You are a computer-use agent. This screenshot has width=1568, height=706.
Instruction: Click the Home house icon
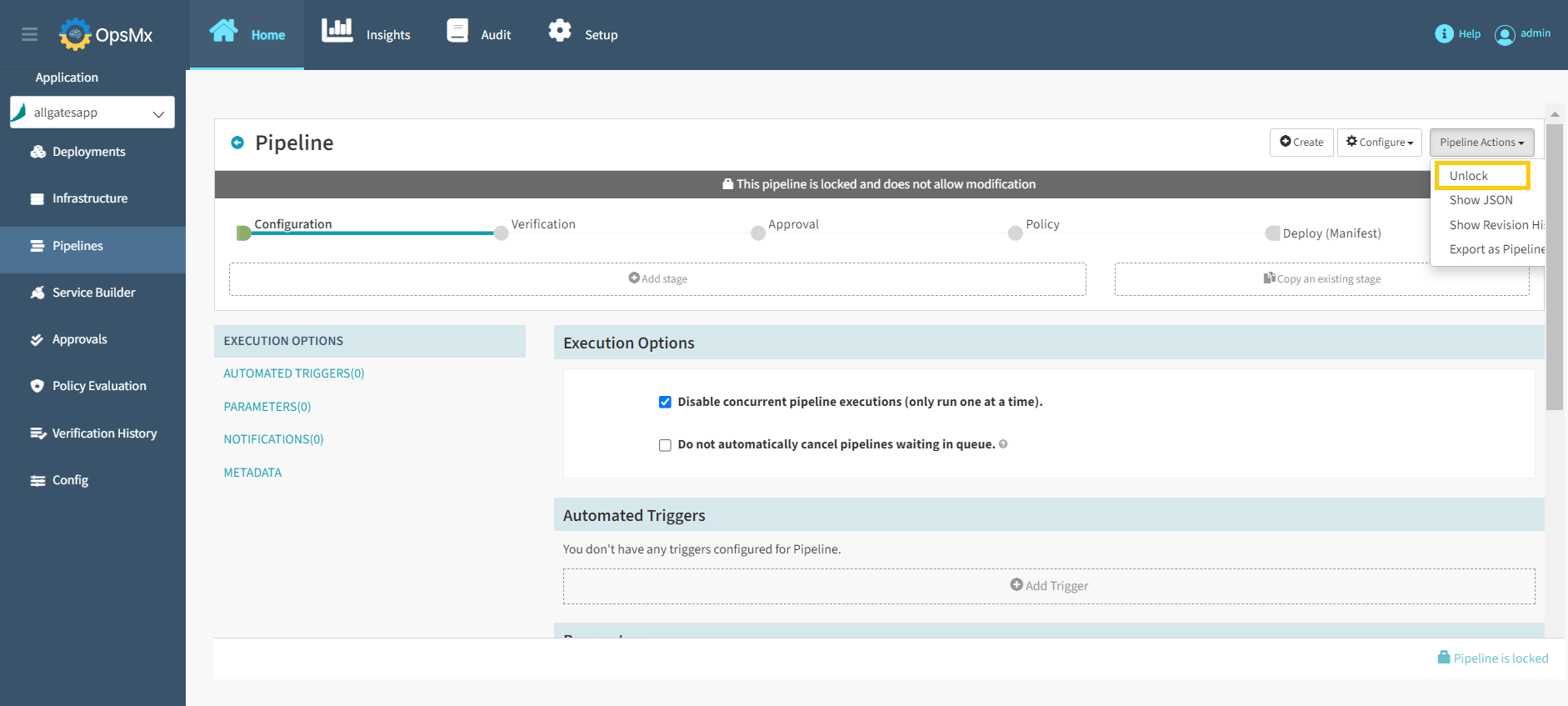coord(223,31)
